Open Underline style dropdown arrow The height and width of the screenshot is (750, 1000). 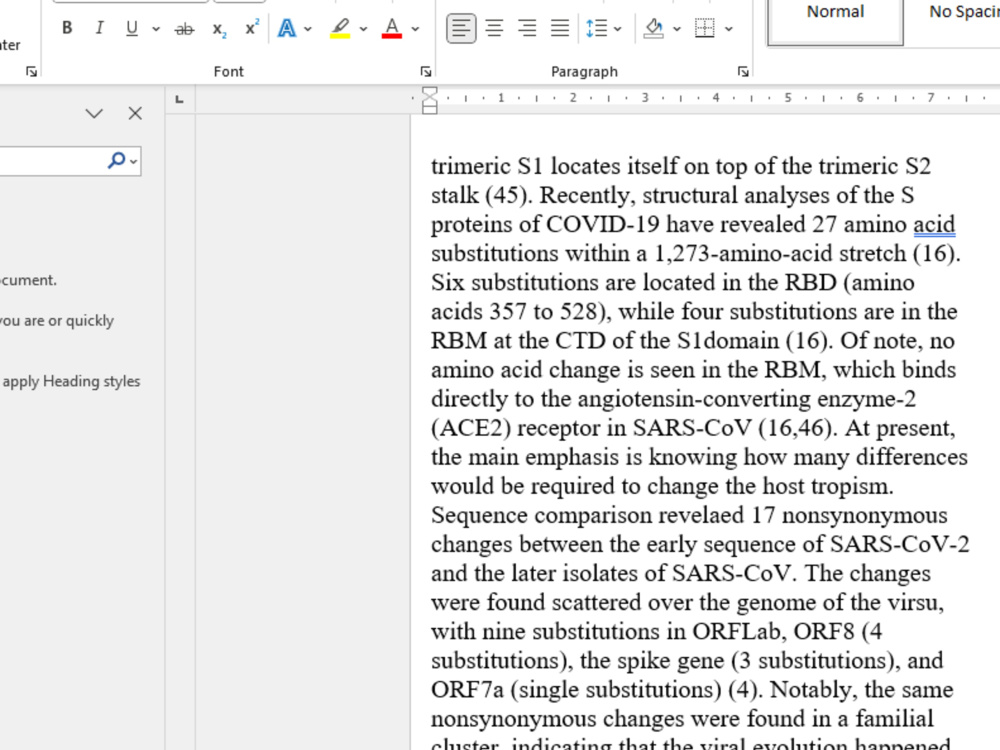click(x=156, y=29)
